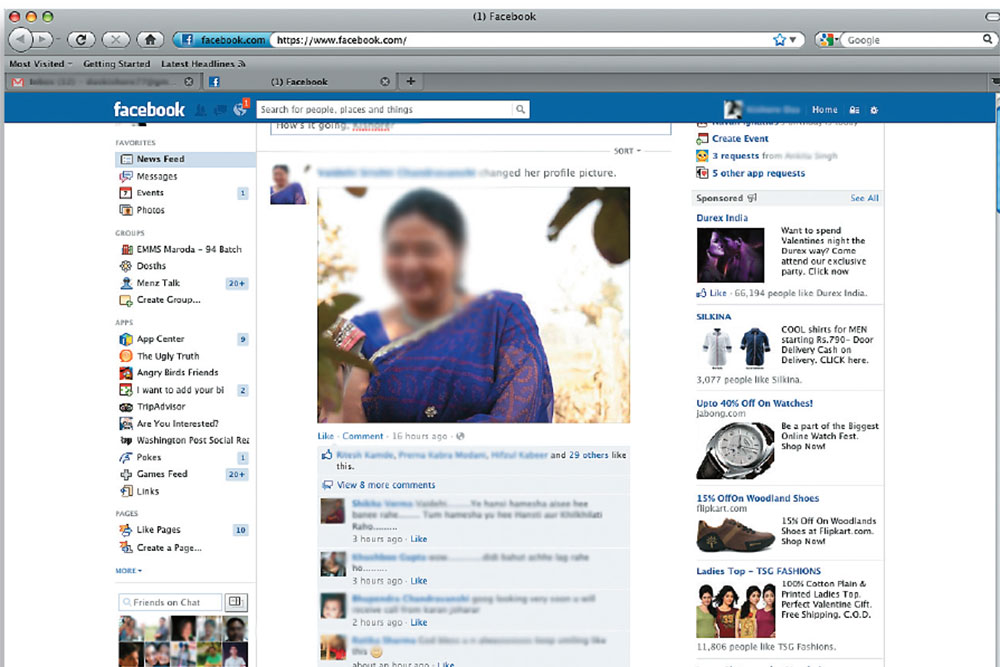Click the settings gear in Facebook header

click(874, 110)
